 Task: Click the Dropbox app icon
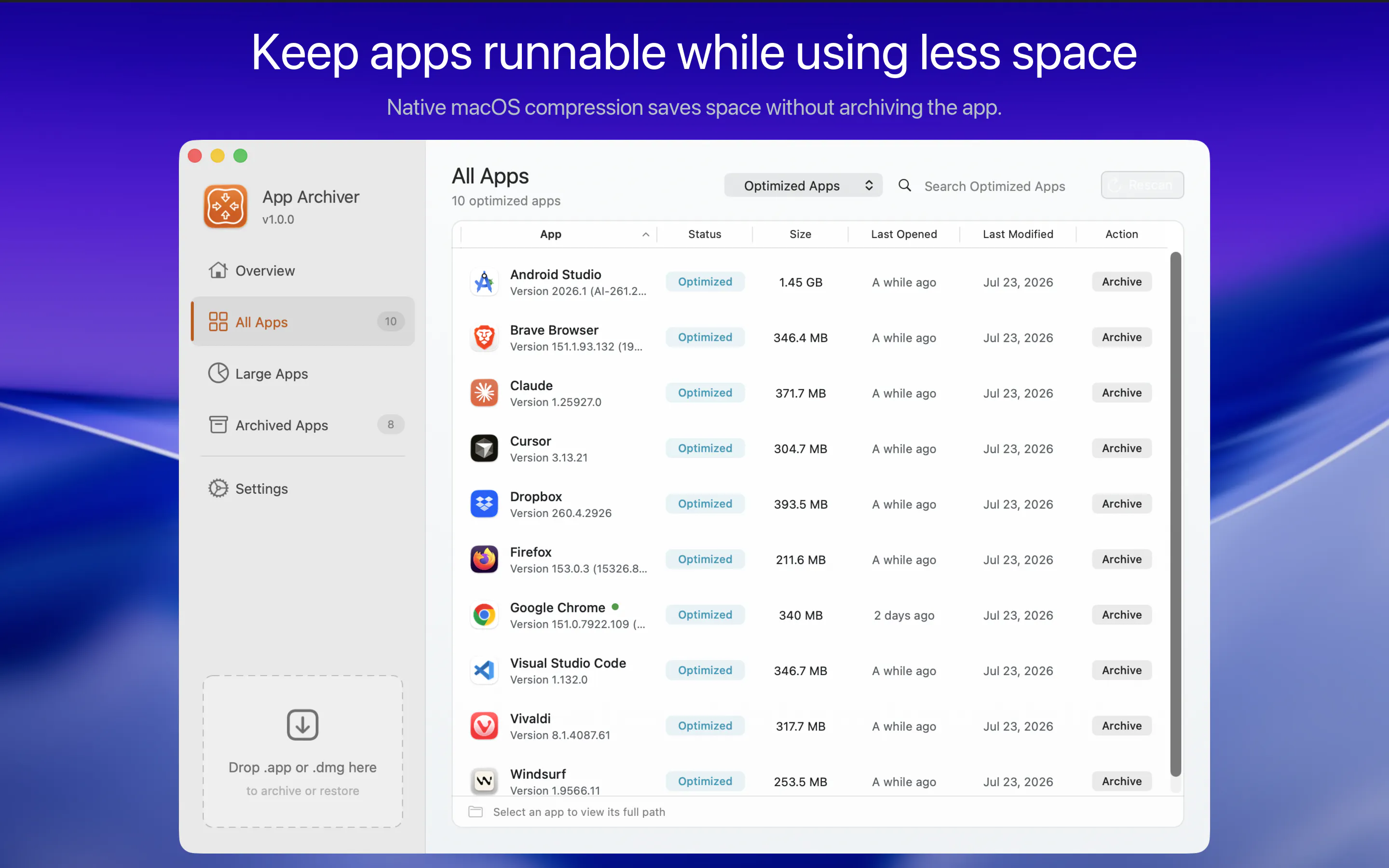pos(484,504)
